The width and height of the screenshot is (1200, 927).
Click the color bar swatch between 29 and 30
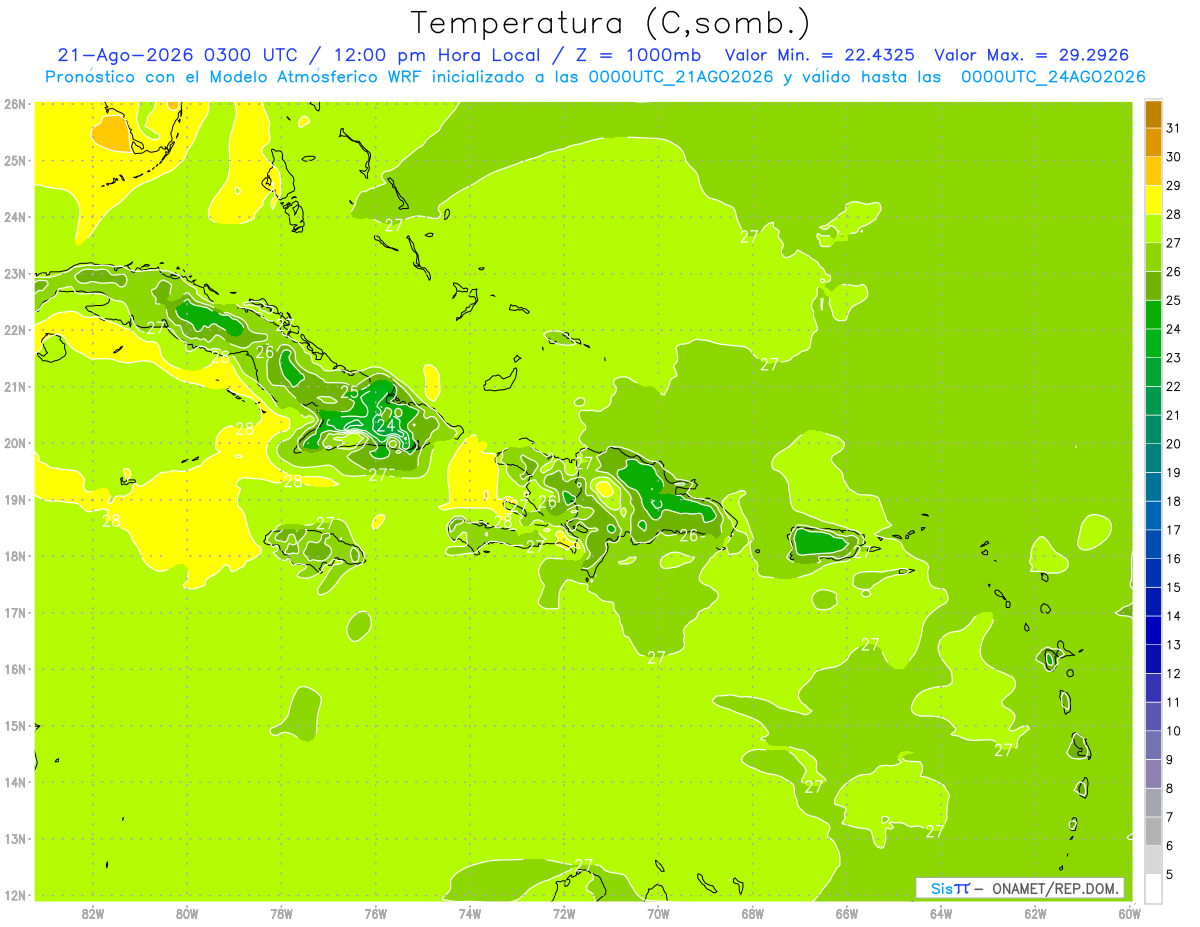click(x=1153, y=172)
